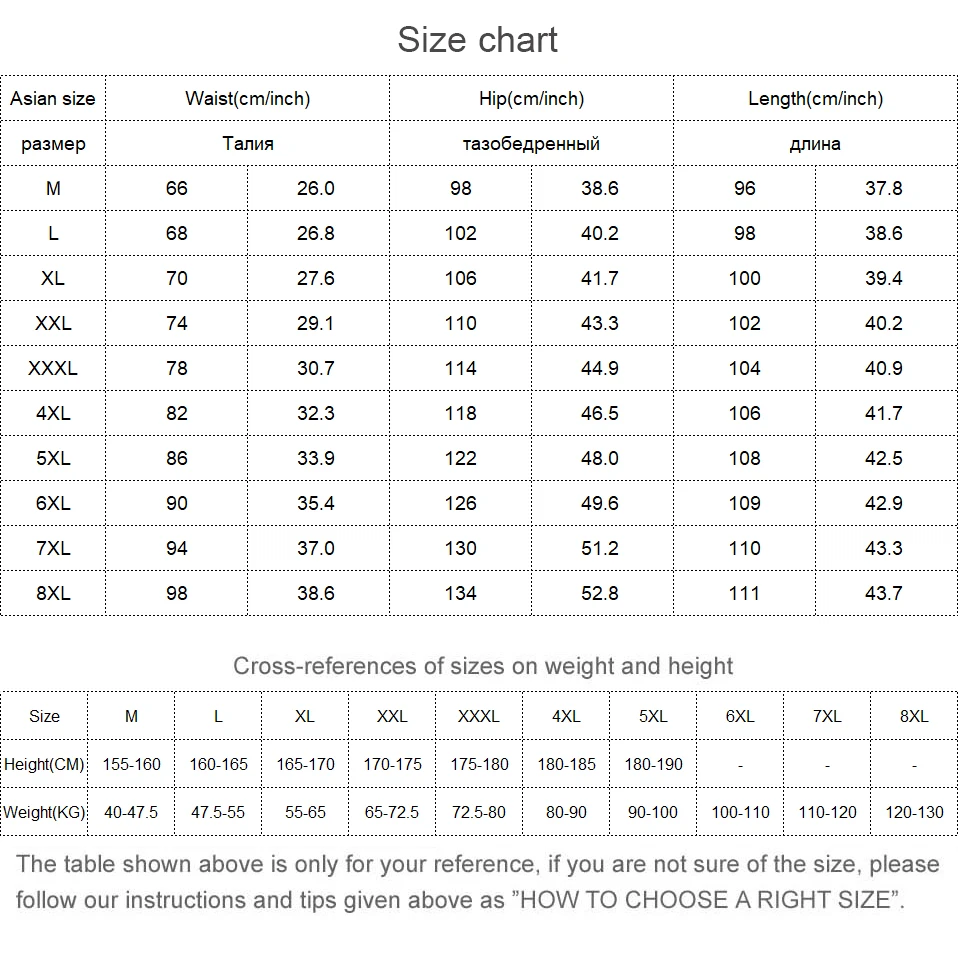Click the "тазобедренный" subheader cell
958x958 pixels.
[x=531, y=143]
